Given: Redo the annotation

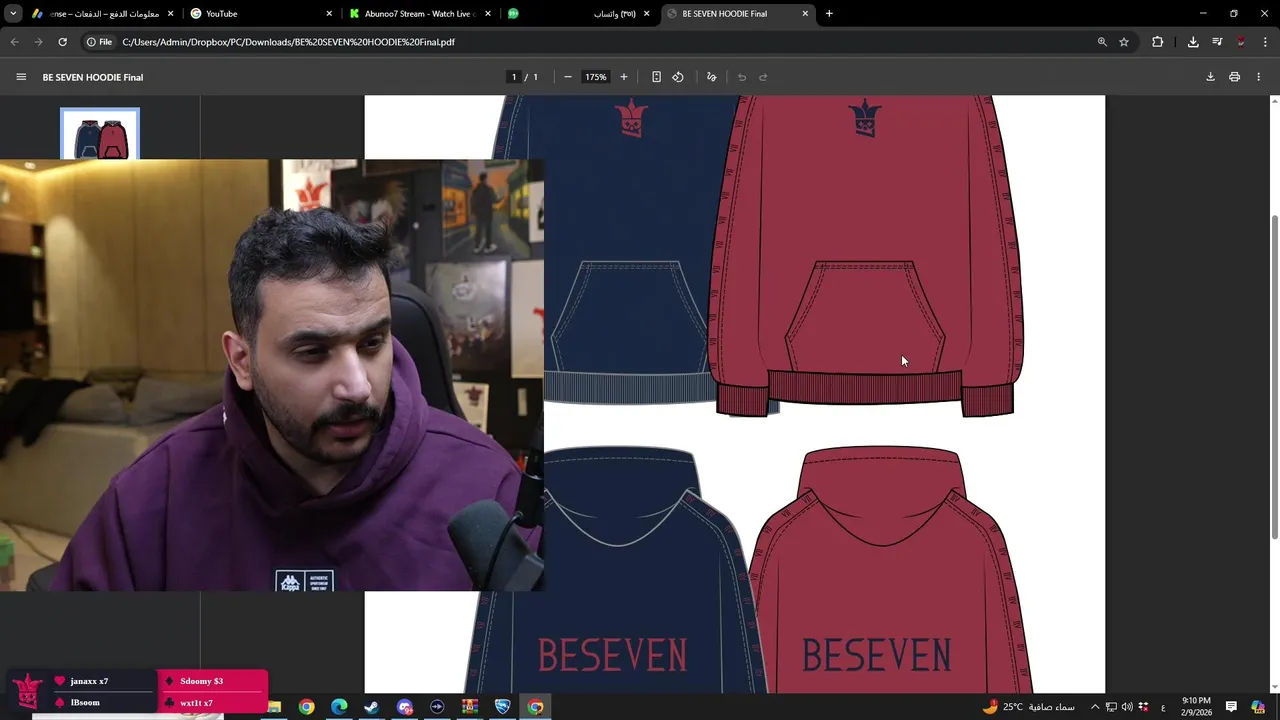Looking at the screenshot, I should (x=763, y=77).
